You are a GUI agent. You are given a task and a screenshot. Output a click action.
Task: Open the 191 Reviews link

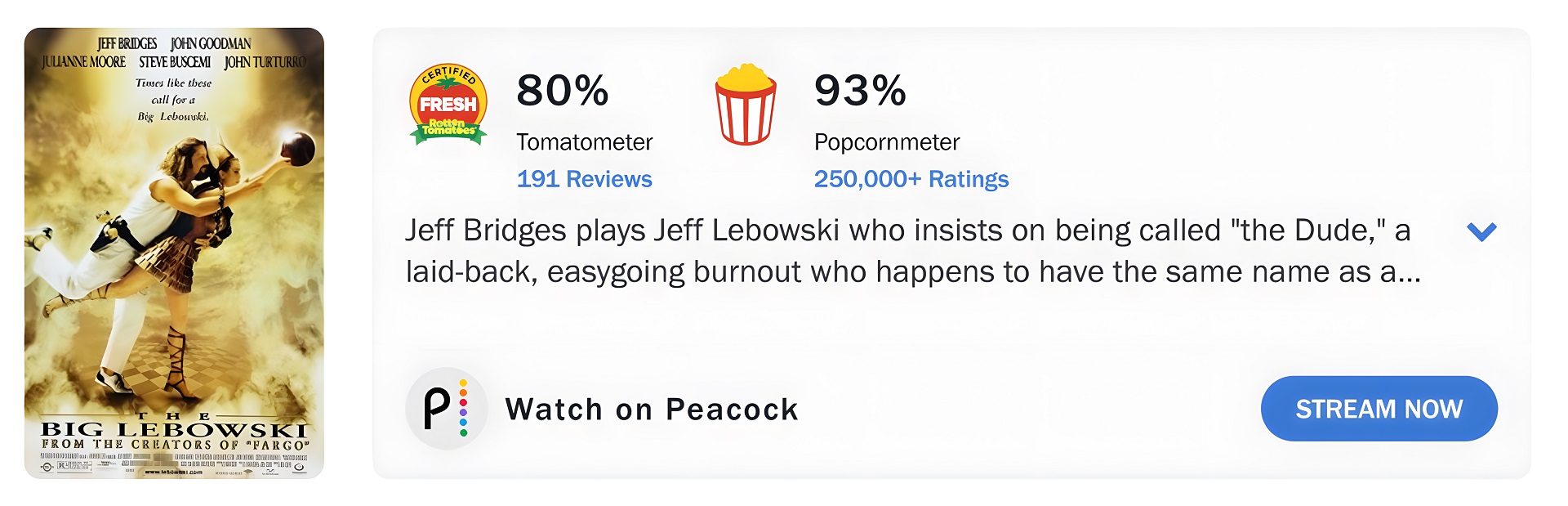(584, 179)
